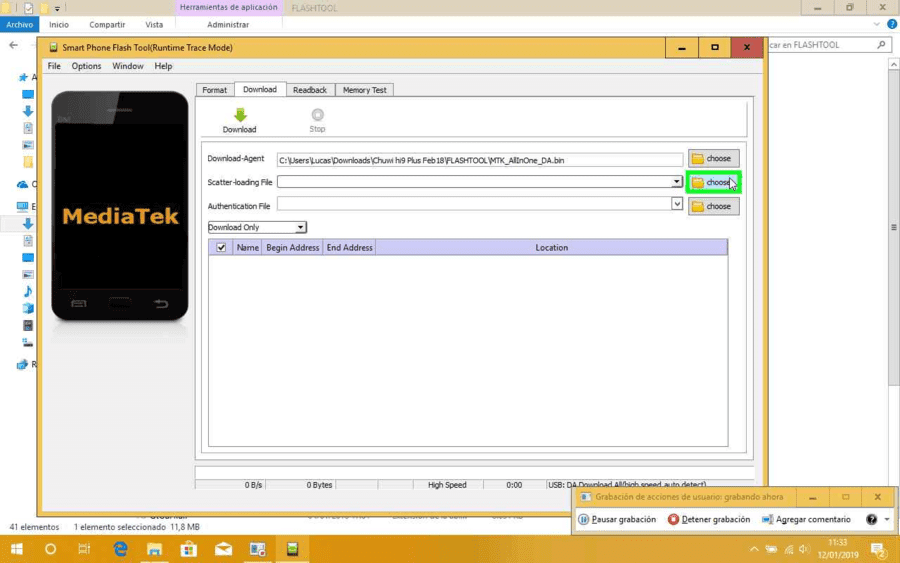
Task: Open the File menu in Flash Tool
Action: pos(54,66)
